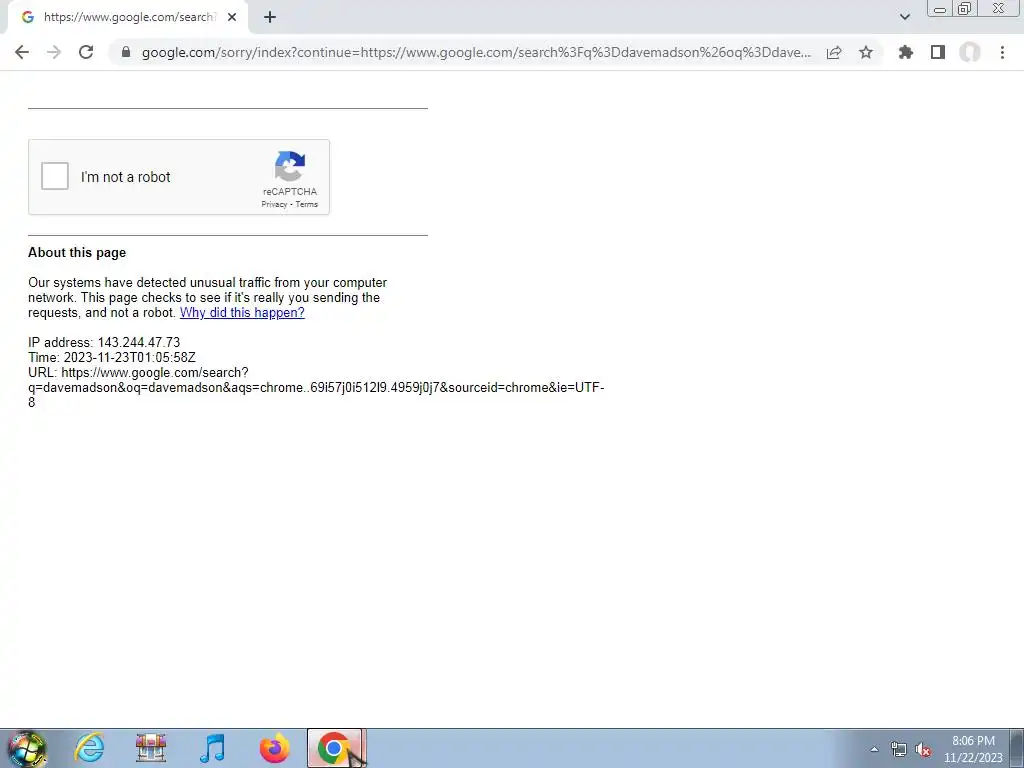Open the clock showing 8:06 PM
Screen dimensions: 1024x768
[x=973, y=749]
